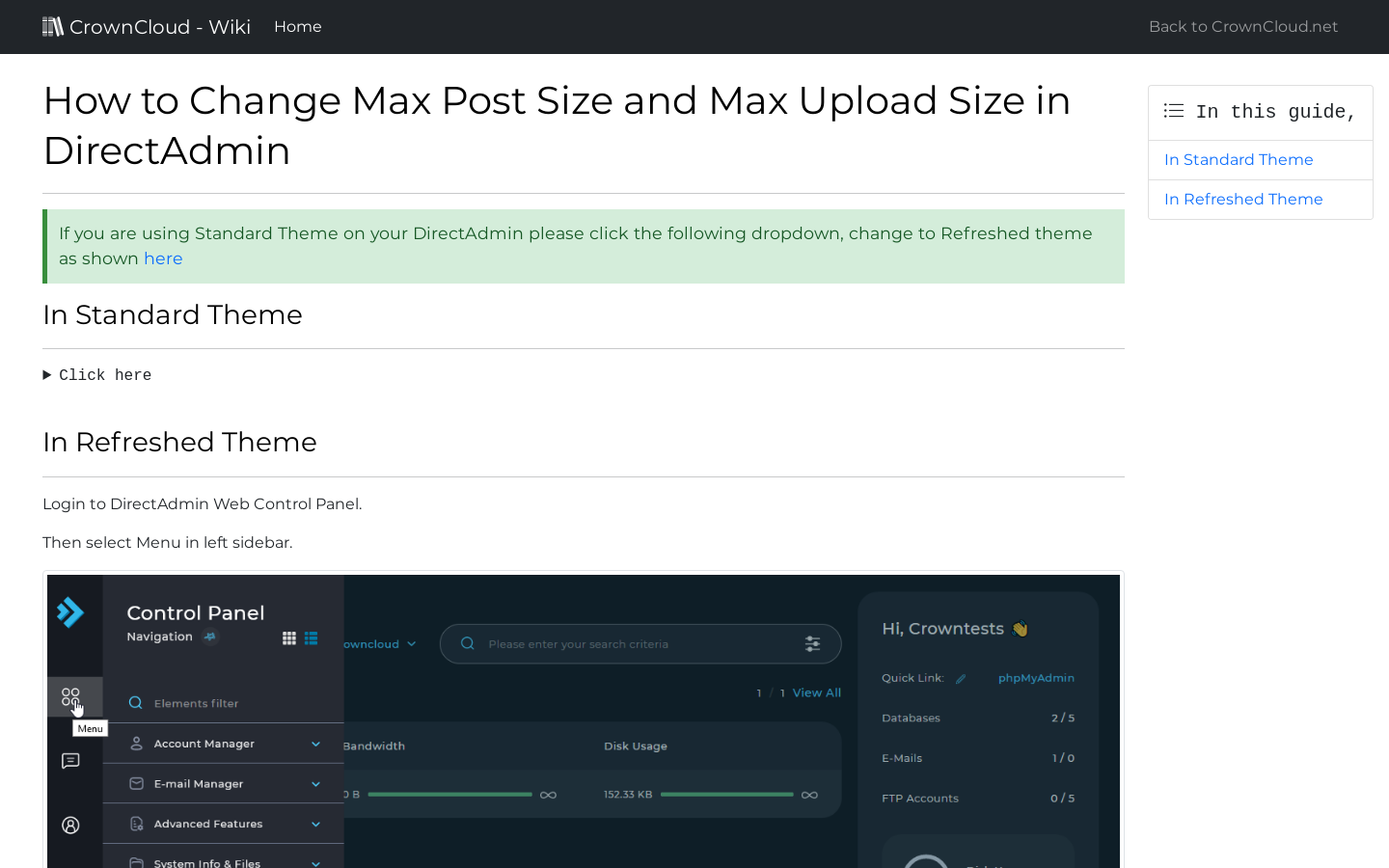
Task: Toggle navigation pin beside Navigation label
Action: (x=209, y=637)
